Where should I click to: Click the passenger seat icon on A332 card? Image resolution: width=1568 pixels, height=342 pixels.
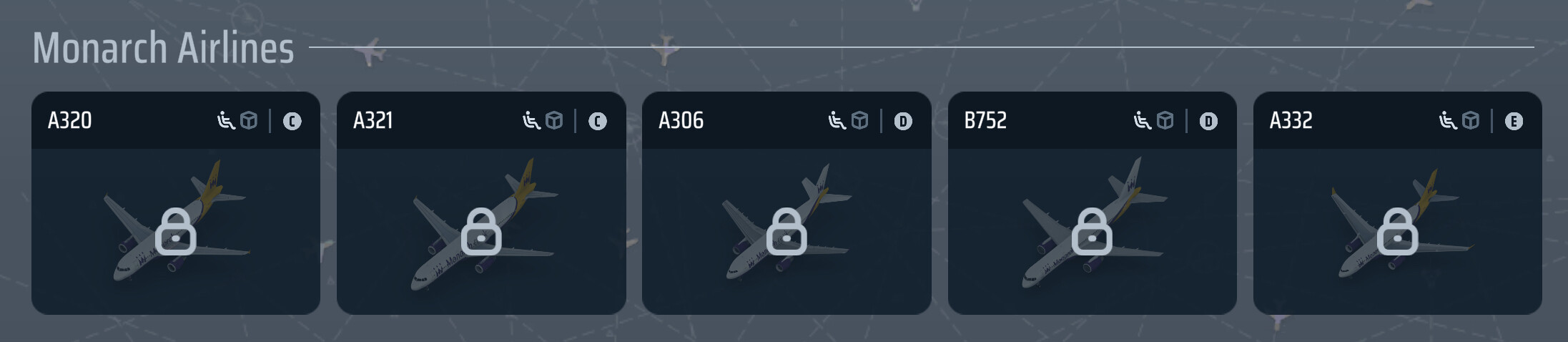[1448, 121]
